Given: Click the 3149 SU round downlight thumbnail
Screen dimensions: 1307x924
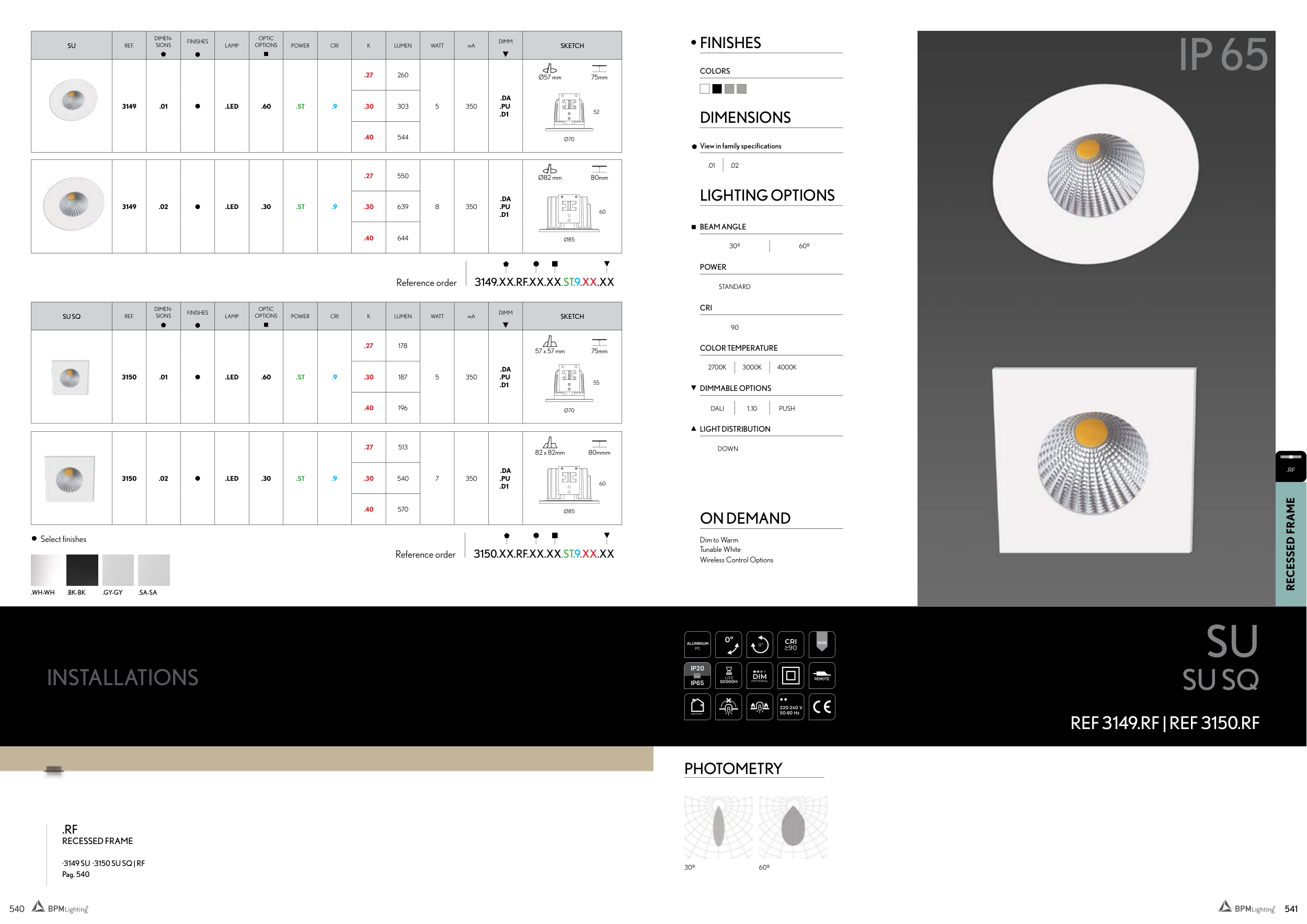Looking at the screenshot, I should pos(72,100).
